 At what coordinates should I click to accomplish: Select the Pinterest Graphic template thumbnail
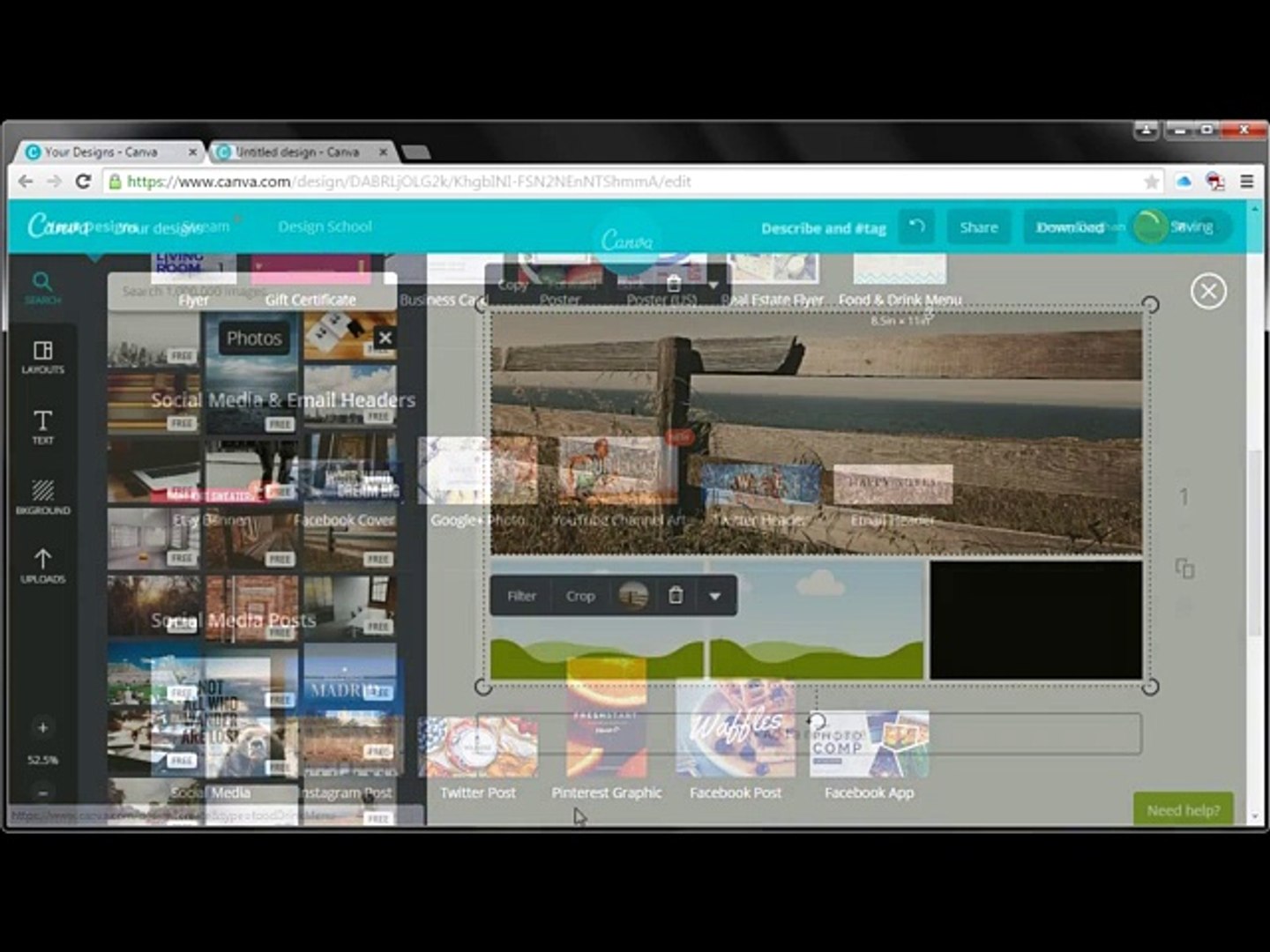click(x=606, y=718)
